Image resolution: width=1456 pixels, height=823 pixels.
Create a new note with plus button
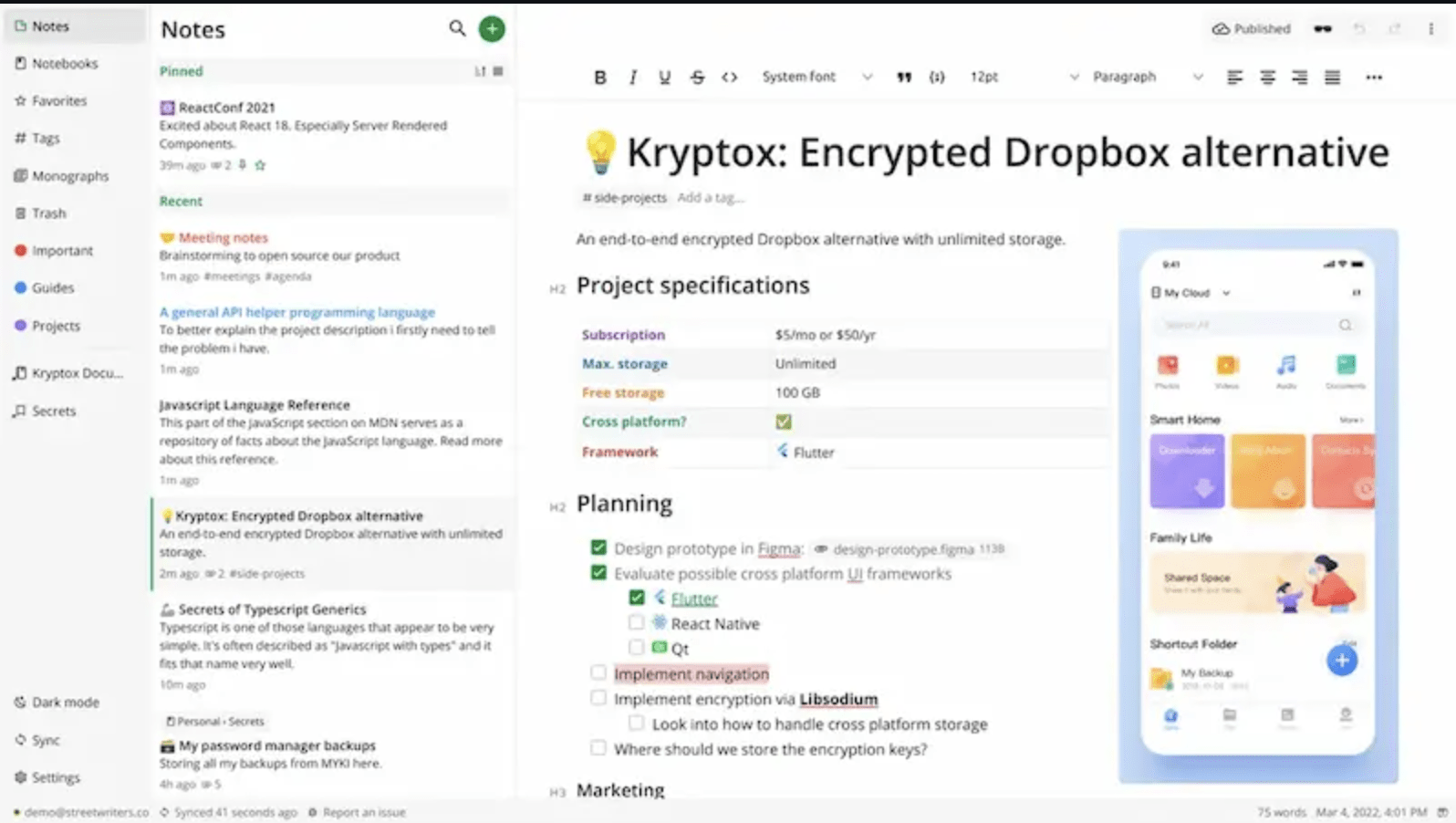[492, 28]
